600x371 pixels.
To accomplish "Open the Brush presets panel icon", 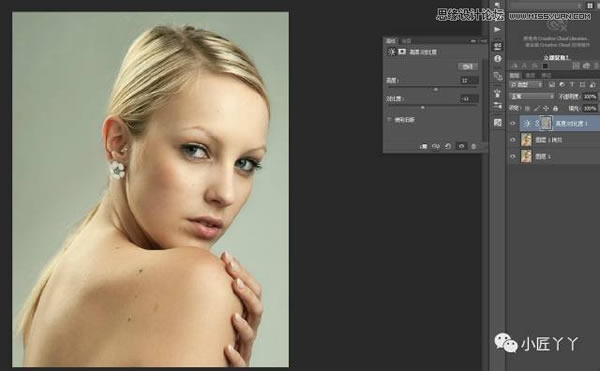I will 497,93.
